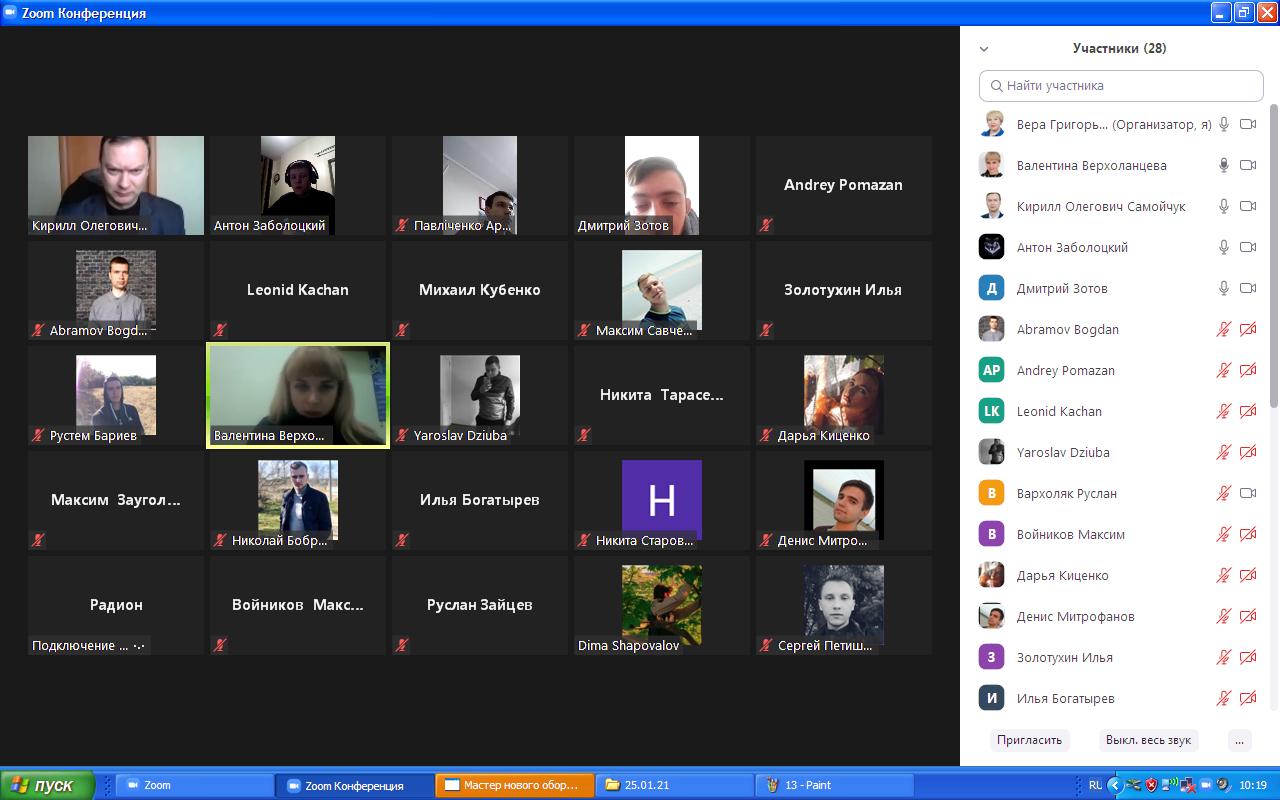Click Валентина Верхоланцева avatar in participants list

pos(992,165)
